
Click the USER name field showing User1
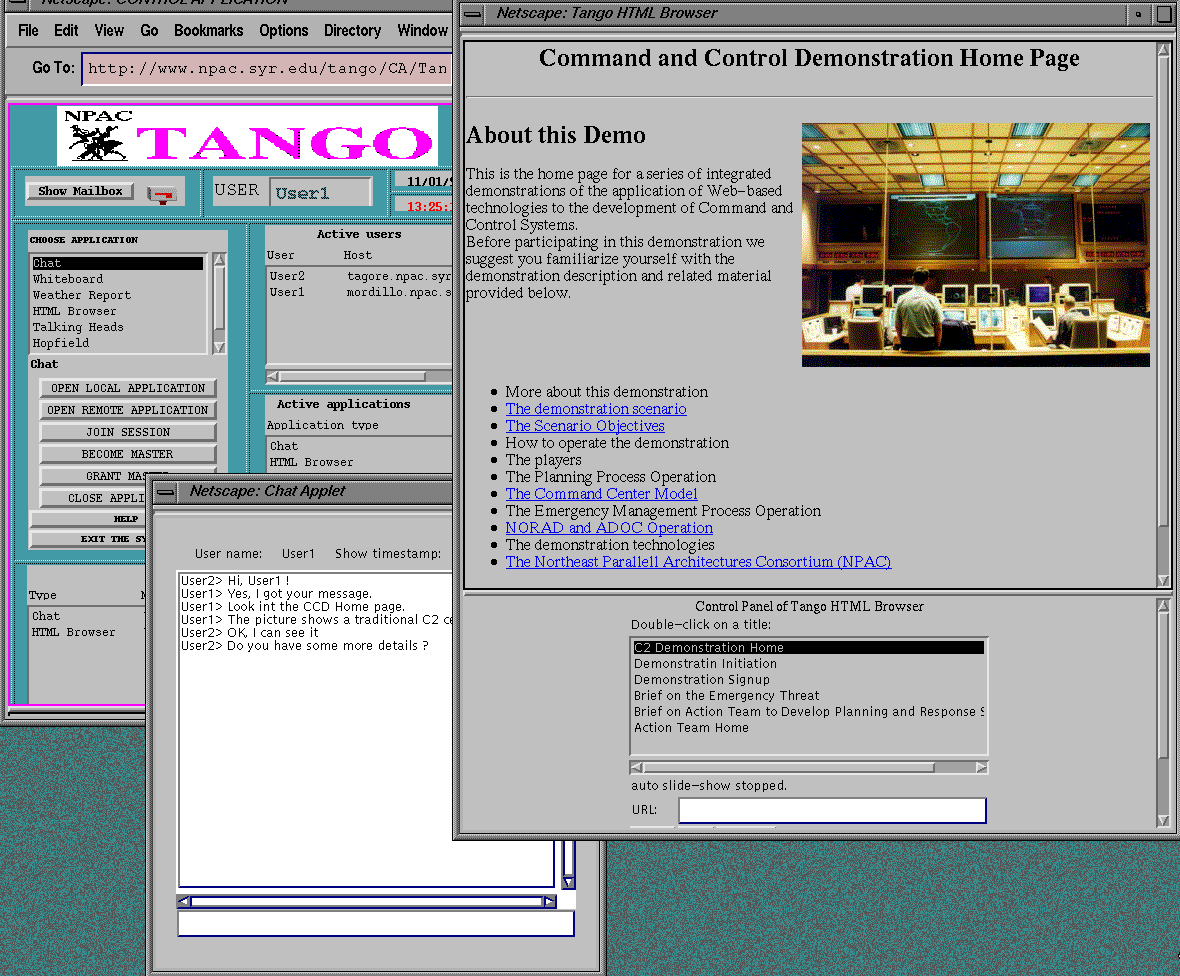click(320, 193)
